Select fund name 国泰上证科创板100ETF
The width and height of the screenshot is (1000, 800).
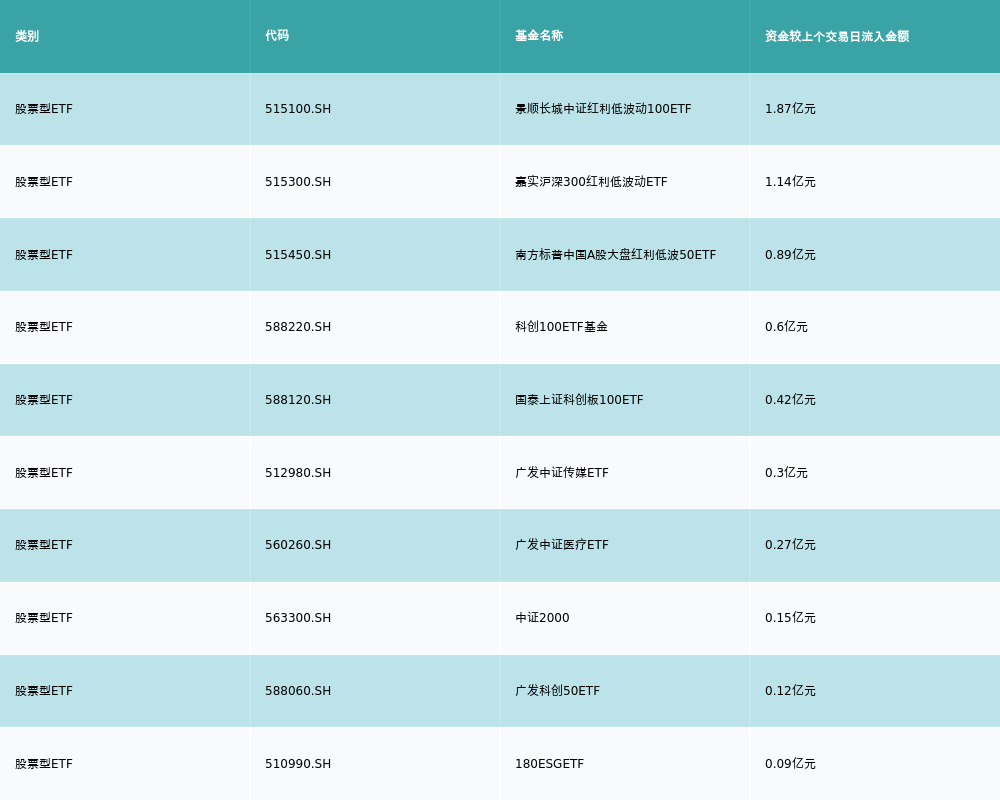click(579, 400)
